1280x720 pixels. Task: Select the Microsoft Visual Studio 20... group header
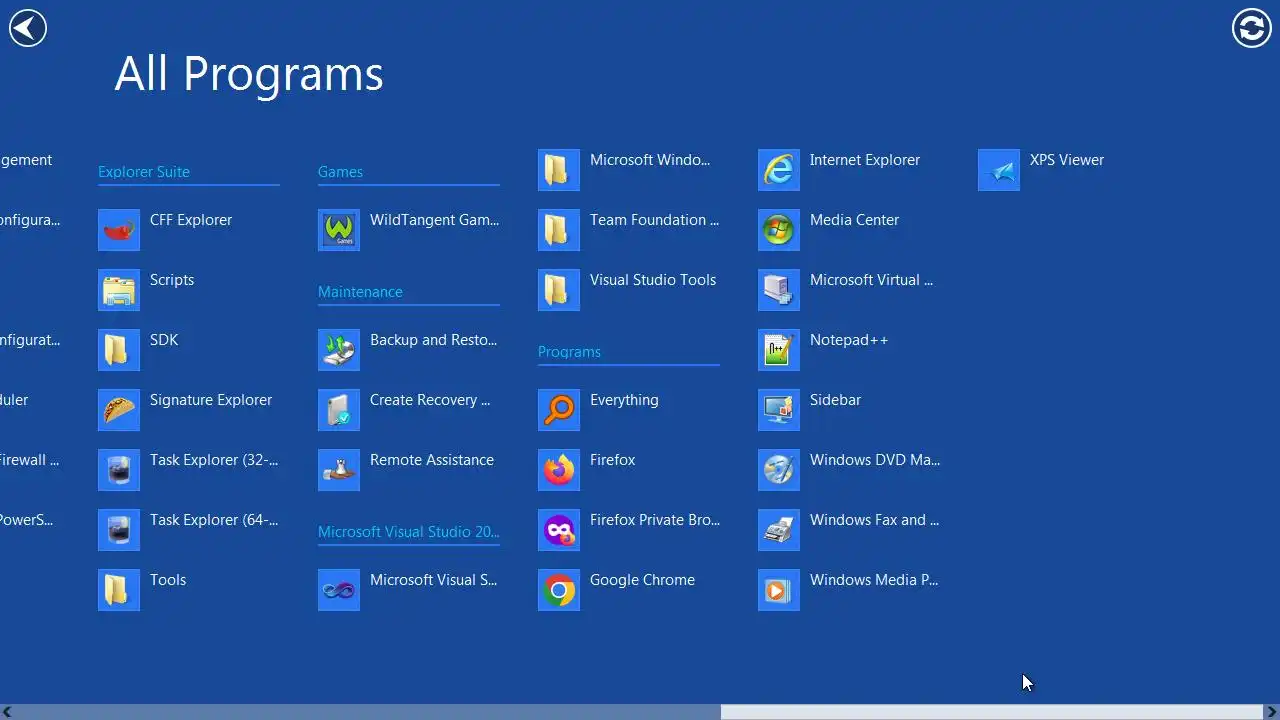(408, 532)
